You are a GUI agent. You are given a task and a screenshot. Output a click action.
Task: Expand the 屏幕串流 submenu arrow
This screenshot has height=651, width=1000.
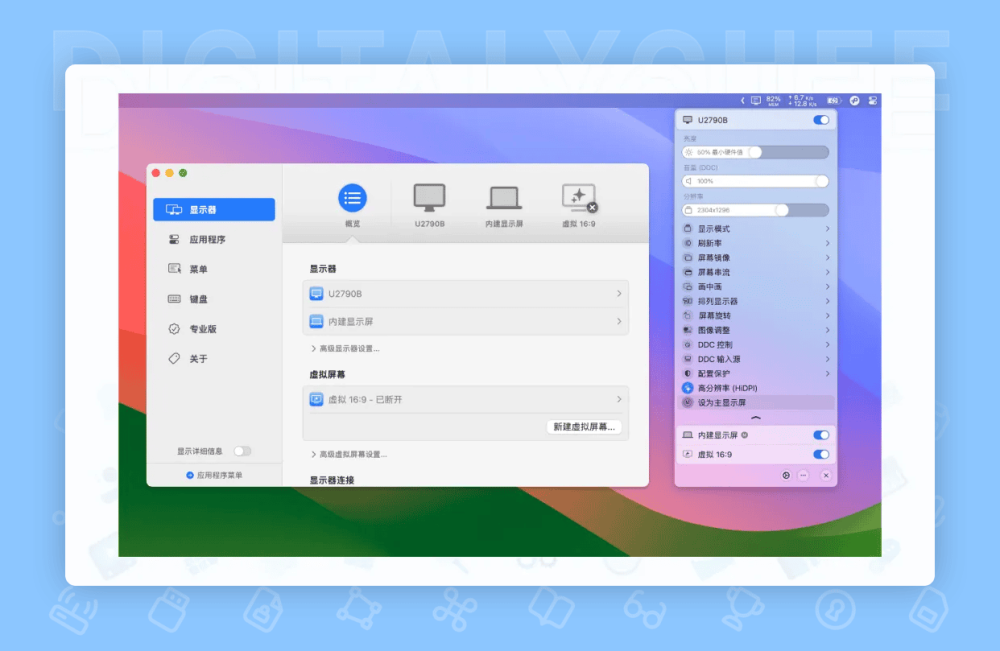(827, 272)
